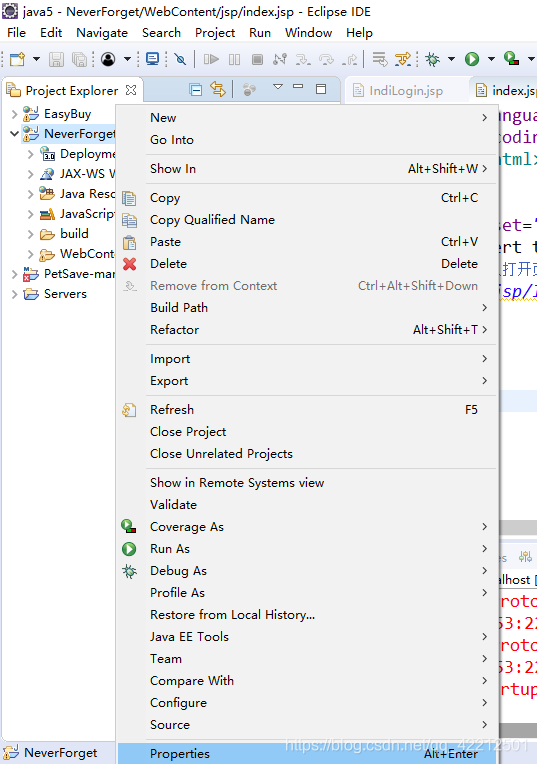
Task: Open the New file dropdown arrow
Action: pyautogui.click(x=37, y=59)
